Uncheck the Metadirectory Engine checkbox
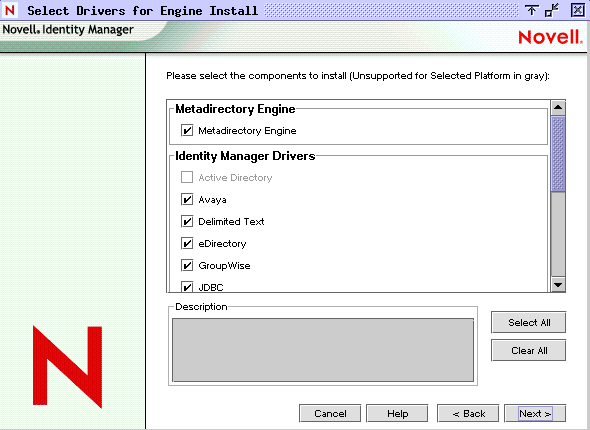This screenshot has width=590, height=430. click(187, 130)
